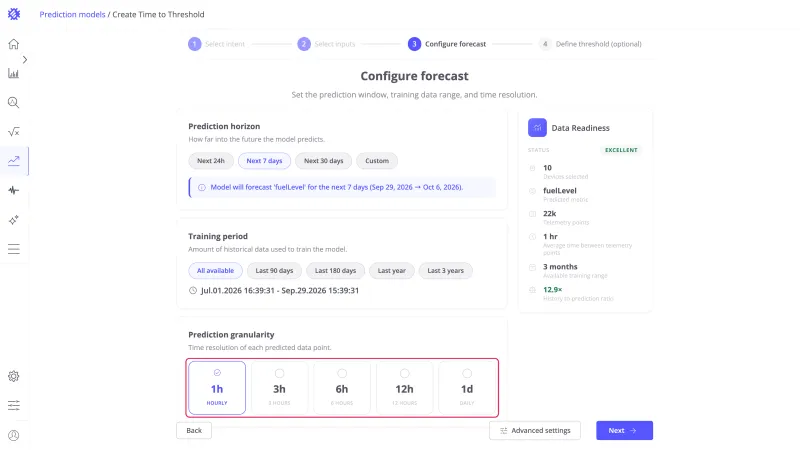This screenshot has width=800, height=450.
Task: Select Last year training period
Action: pyautogui.click(x=392, y=270)
